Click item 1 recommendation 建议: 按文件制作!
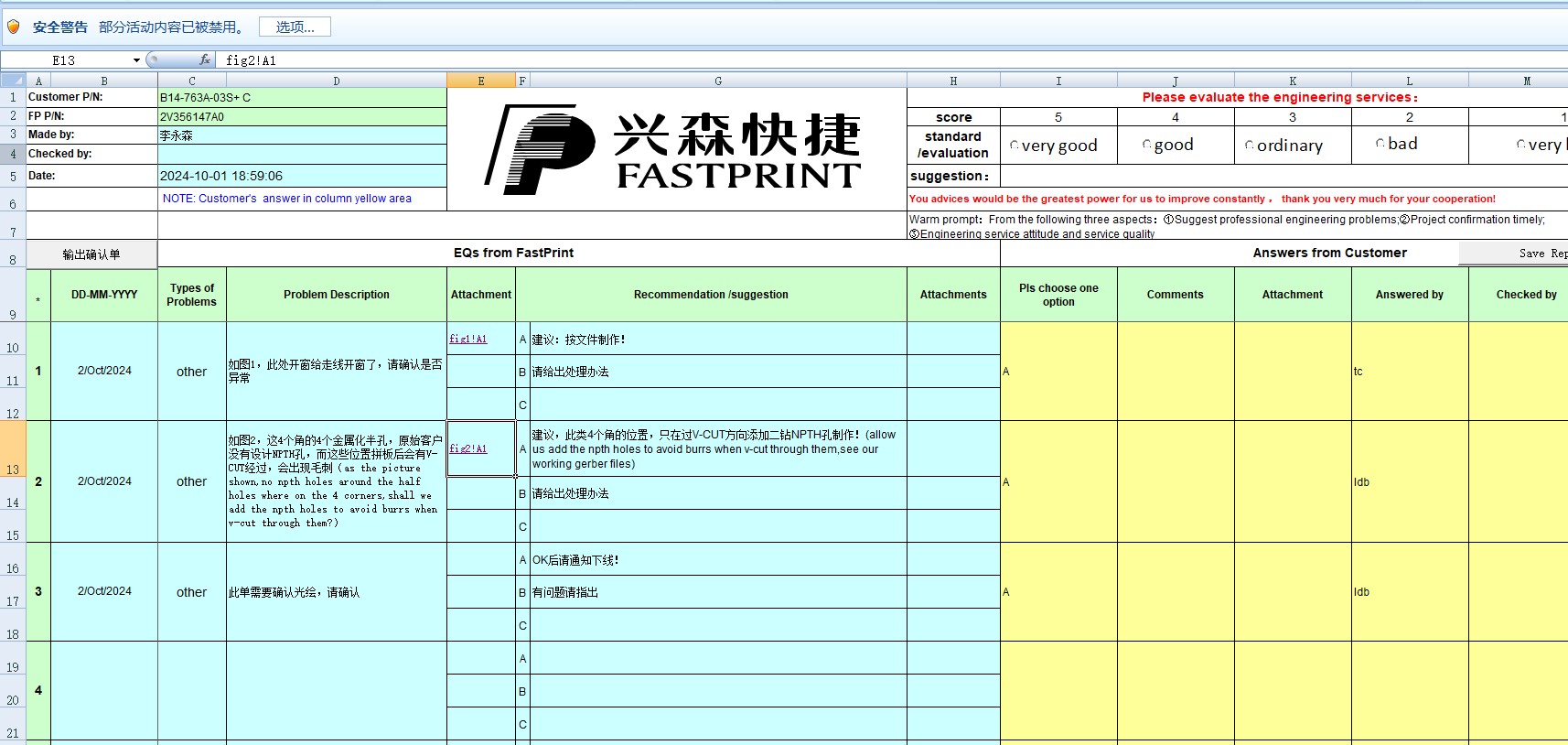The image size is (1568, 745). 718,339
